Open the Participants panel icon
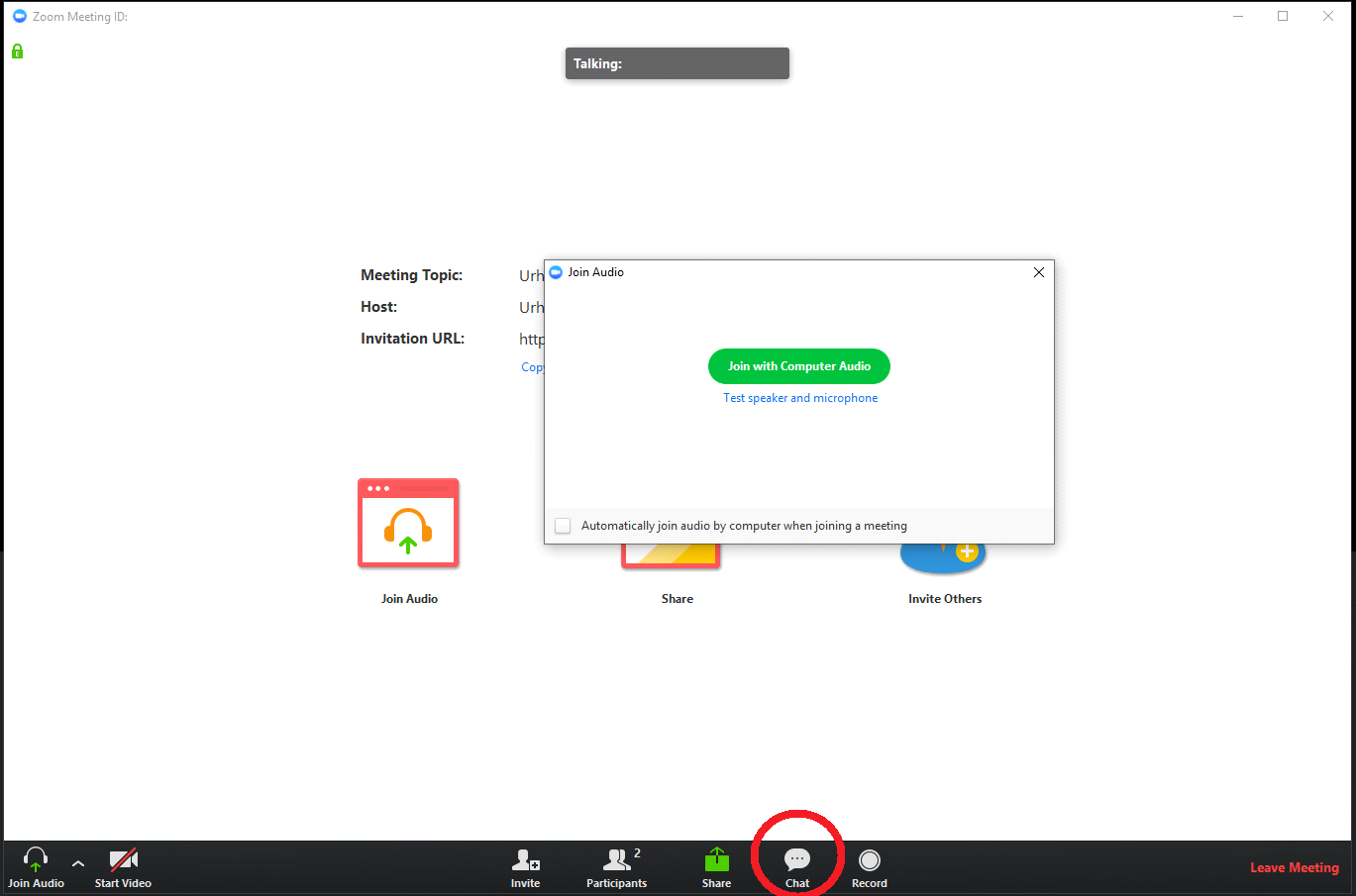The image size is (1356, 896). [617, 859]
